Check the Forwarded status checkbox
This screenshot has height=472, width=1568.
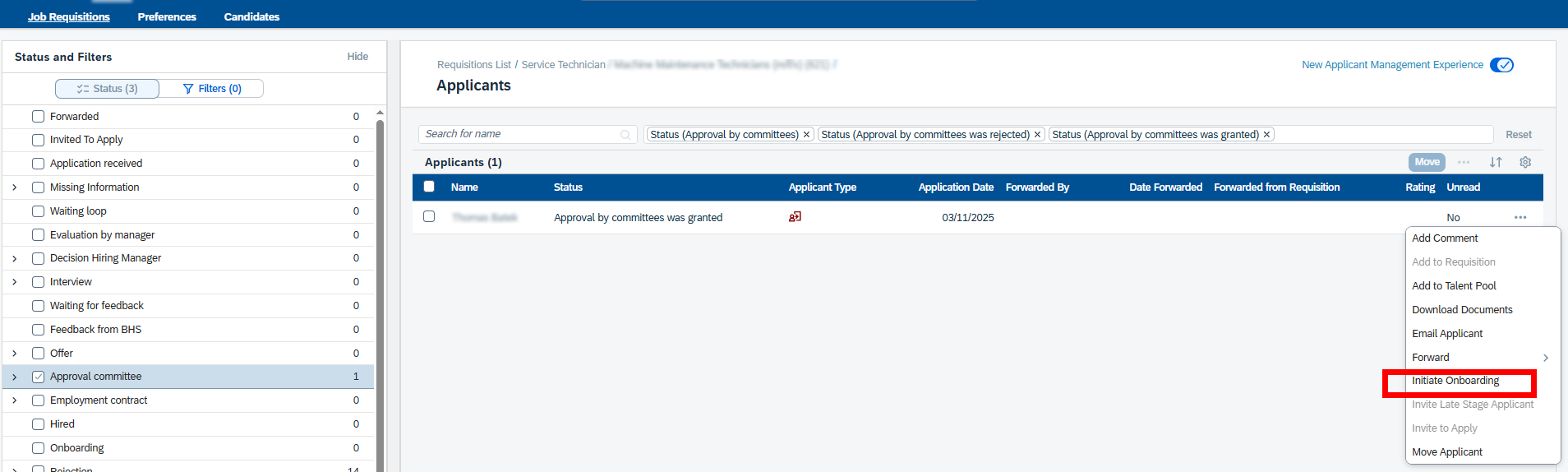pos(38,117)
